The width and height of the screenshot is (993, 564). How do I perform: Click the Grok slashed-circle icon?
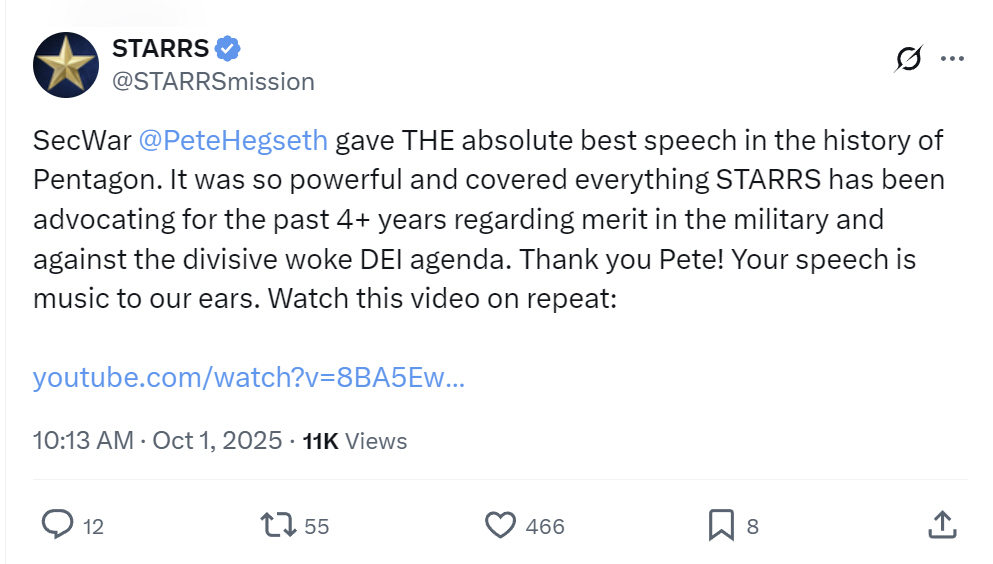point(907,60)
